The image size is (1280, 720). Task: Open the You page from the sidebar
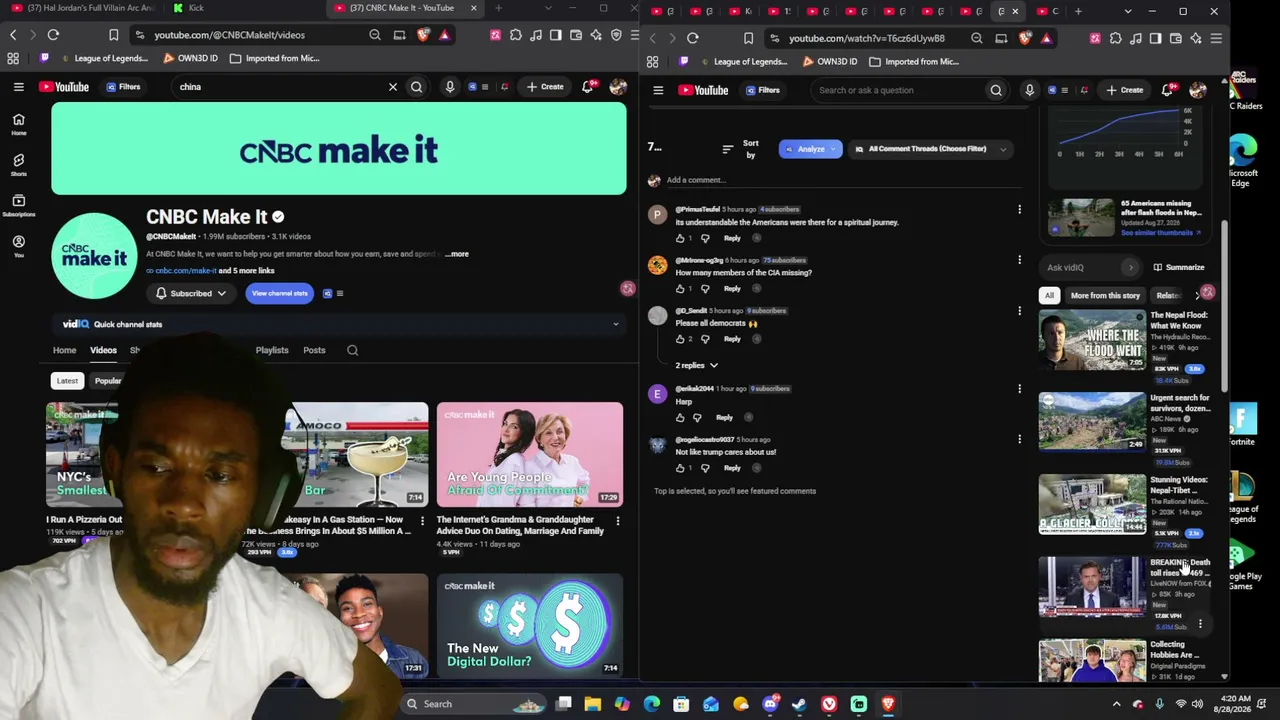click(x=18, y=246)
